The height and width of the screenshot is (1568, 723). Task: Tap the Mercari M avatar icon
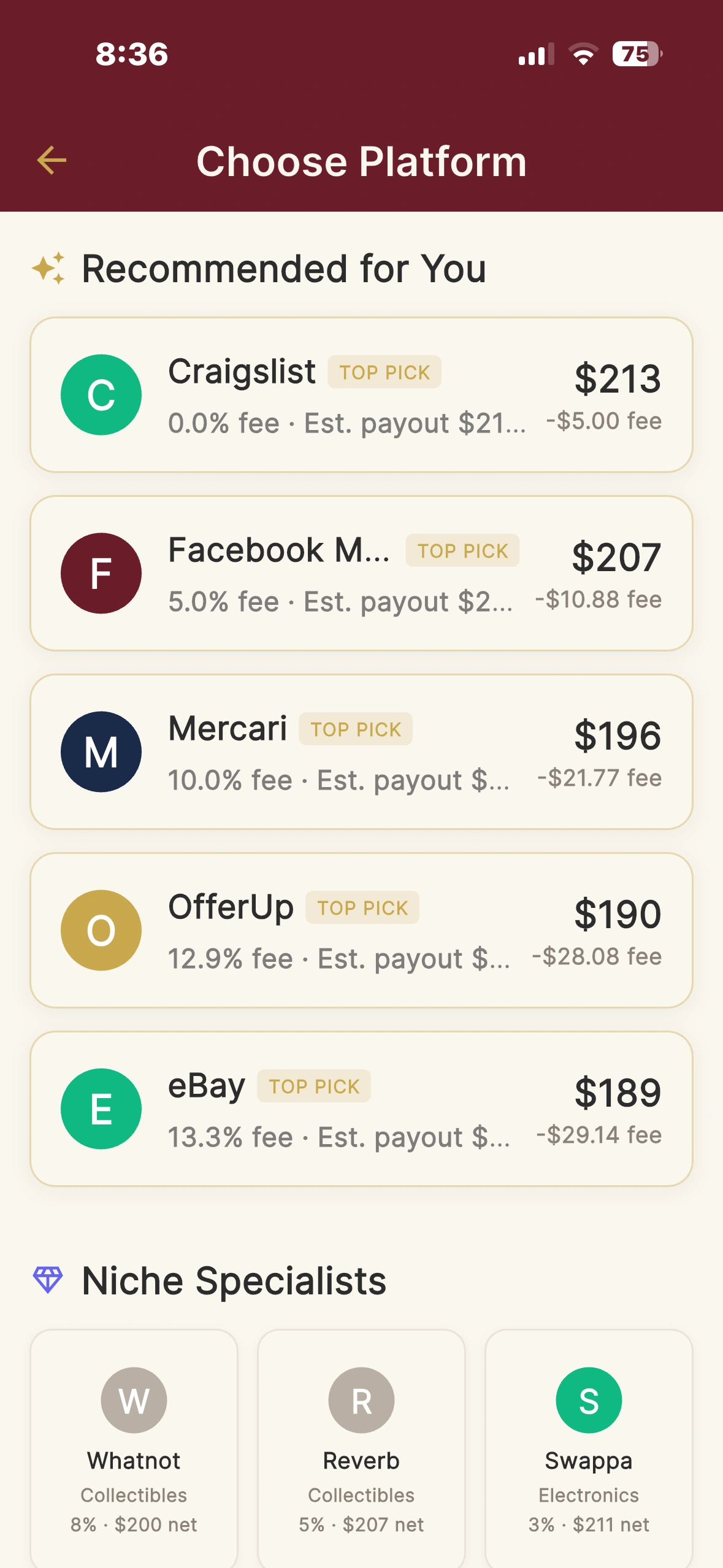click(x=101, y=751)
